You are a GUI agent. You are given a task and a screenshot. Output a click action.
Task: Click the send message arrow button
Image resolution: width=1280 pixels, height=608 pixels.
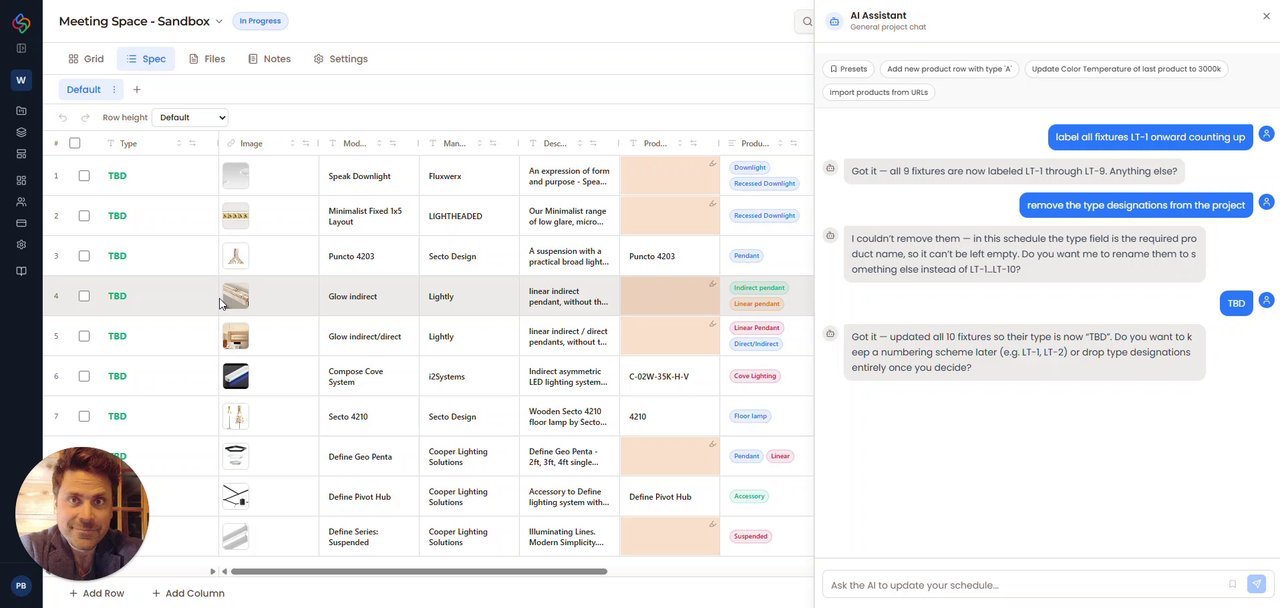coord(1257,584)
